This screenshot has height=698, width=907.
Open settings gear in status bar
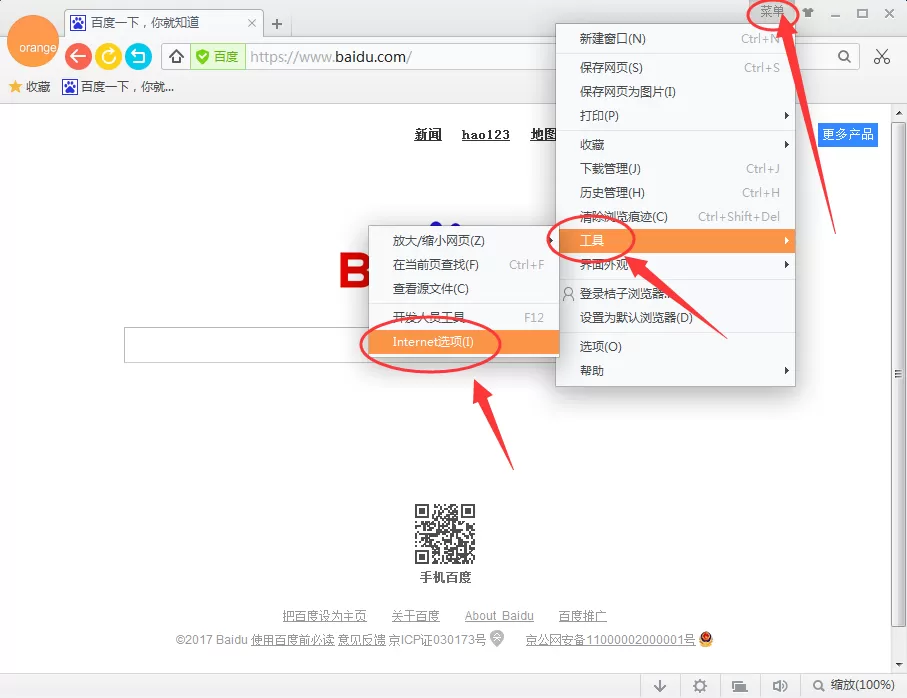pyautogui.click(x=700, y=686)
